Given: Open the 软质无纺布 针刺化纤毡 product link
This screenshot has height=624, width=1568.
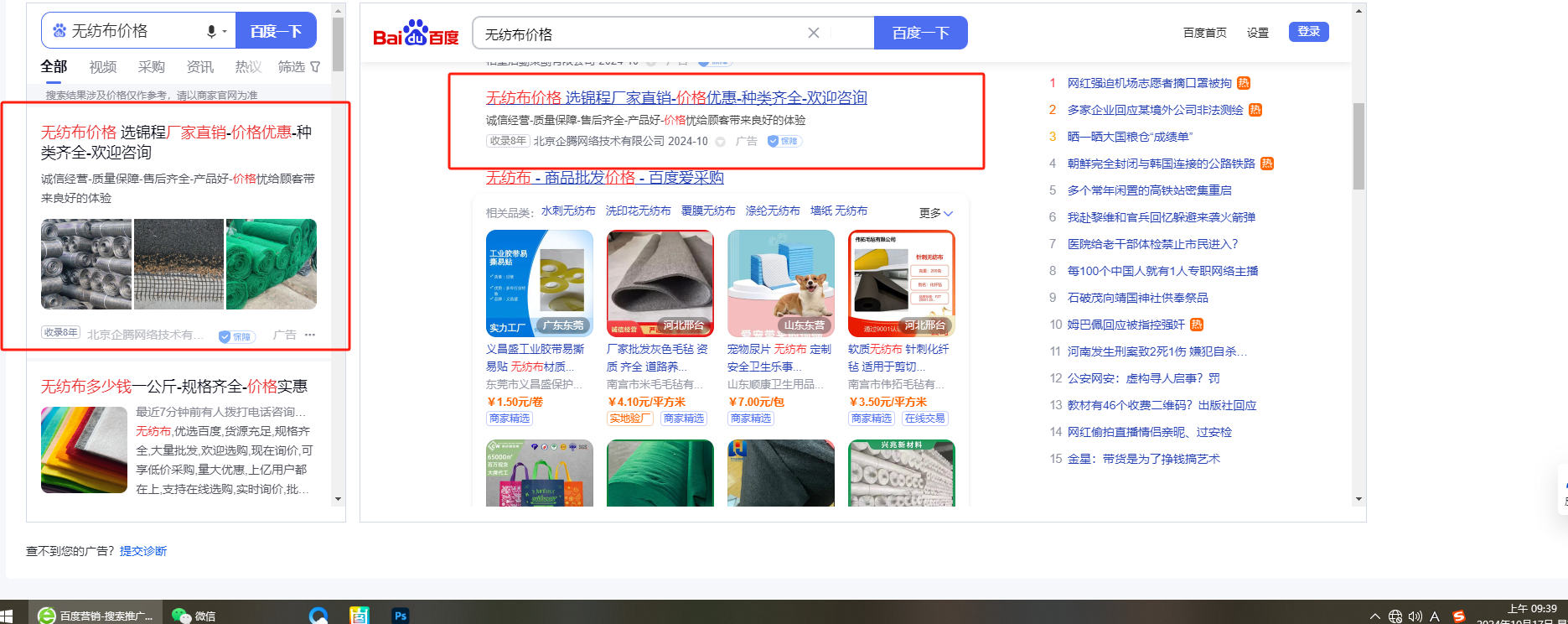Looking at the screenshot, I should (898, 357).
